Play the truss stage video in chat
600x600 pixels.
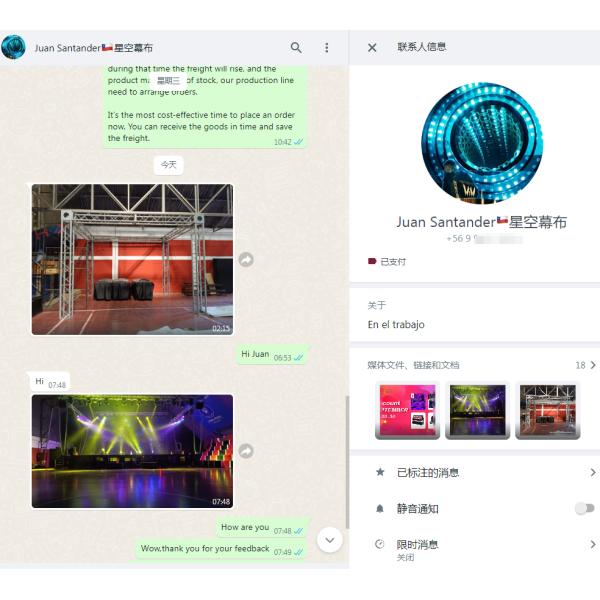point(132,259)
